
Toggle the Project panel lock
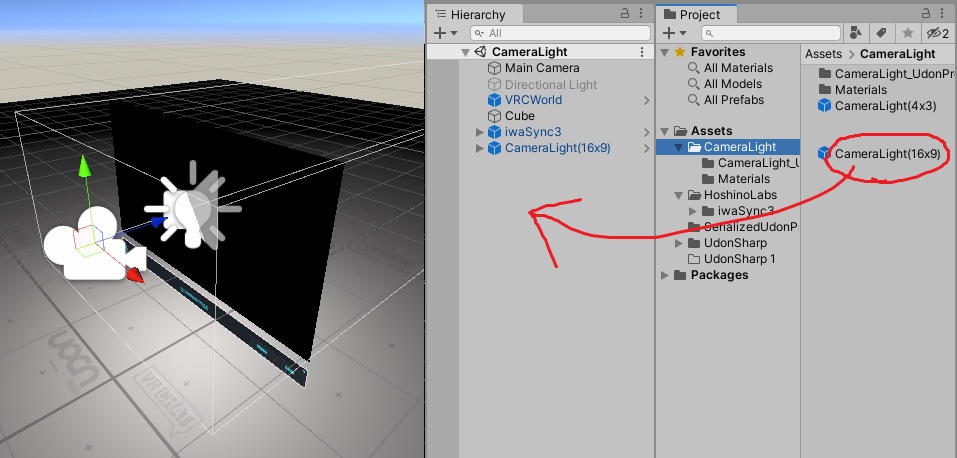(x=928, y=13)
